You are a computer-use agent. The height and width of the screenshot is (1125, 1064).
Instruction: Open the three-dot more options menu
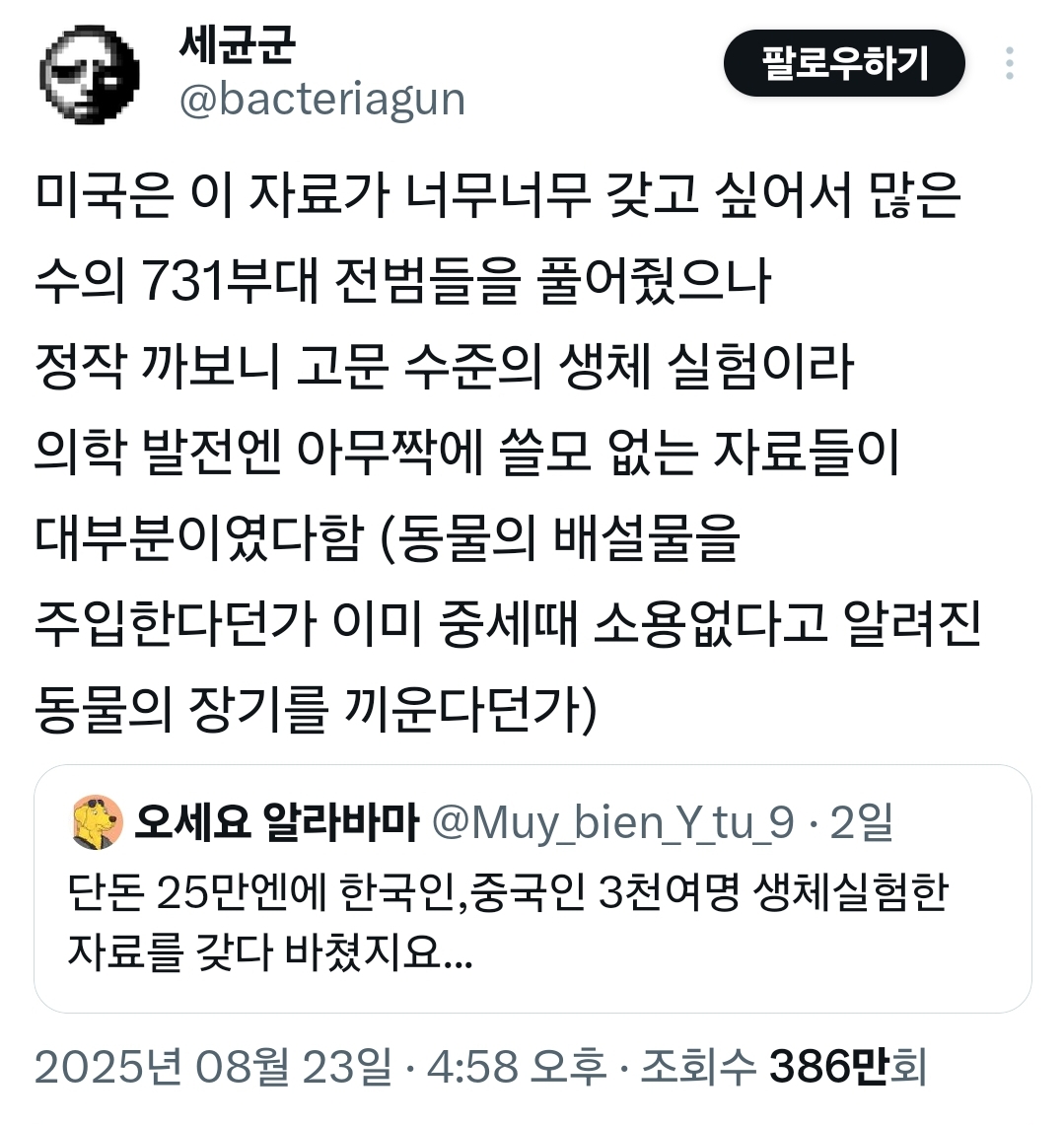click(x=1010, y=63)
